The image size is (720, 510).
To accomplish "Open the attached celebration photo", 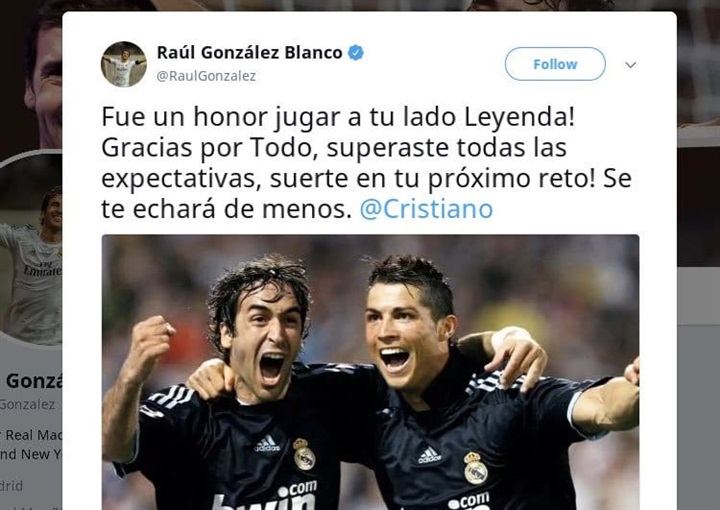I will pyautogui.click(x=370, y=372).
